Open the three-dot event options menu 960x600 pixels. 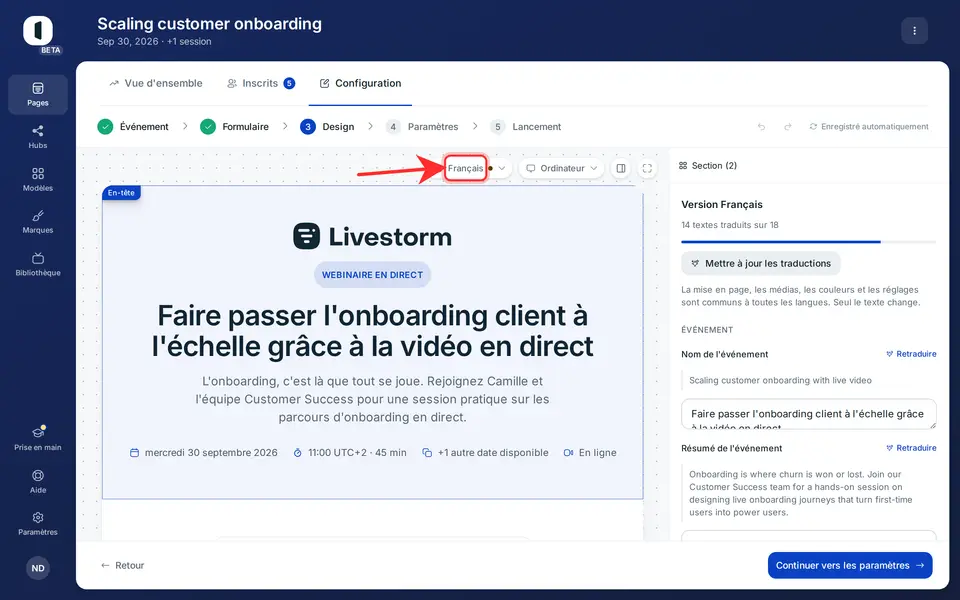click(x=914, y=31)
